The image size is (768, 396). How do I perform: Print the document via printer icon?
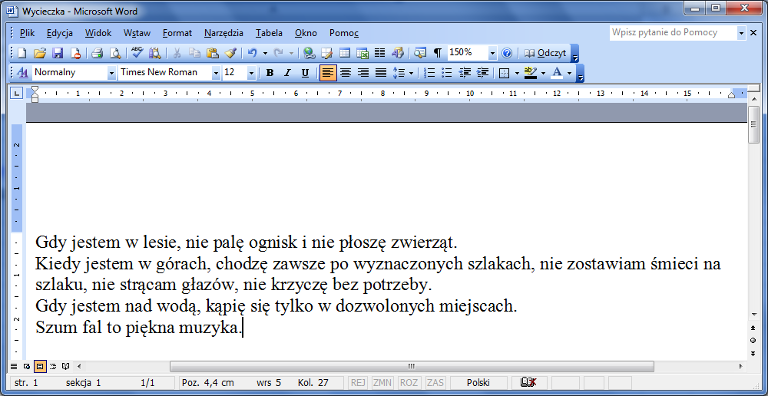(x=97, y=53)
